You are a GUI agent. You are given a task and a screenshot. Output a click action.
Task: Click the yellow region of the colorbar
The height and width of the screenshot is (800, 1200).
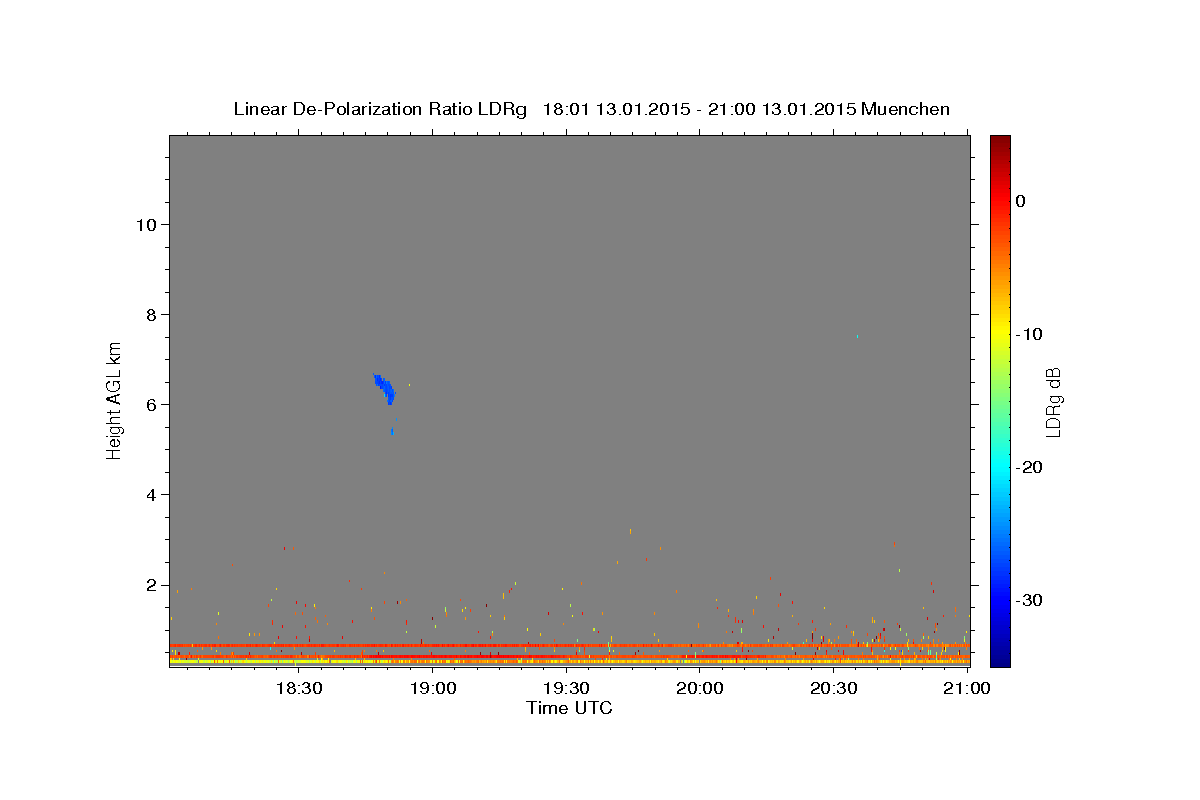tap(999, 330)
